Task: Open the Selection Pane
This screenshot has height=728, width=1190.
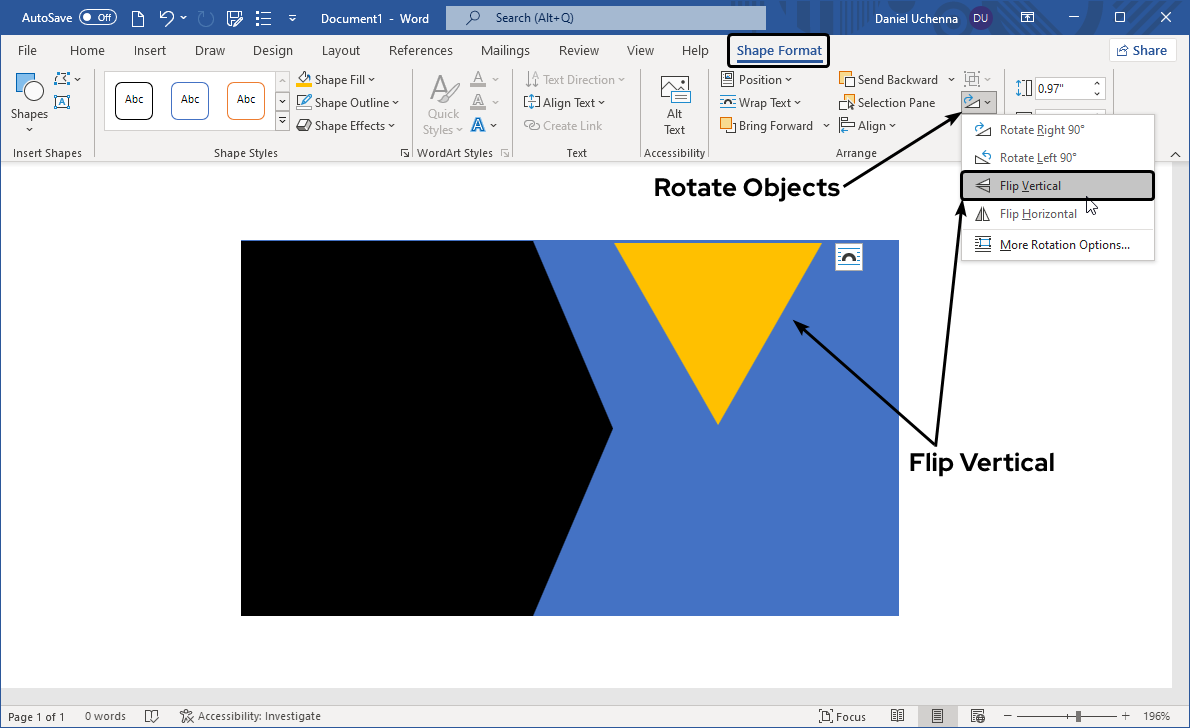Action: point(887,103)
